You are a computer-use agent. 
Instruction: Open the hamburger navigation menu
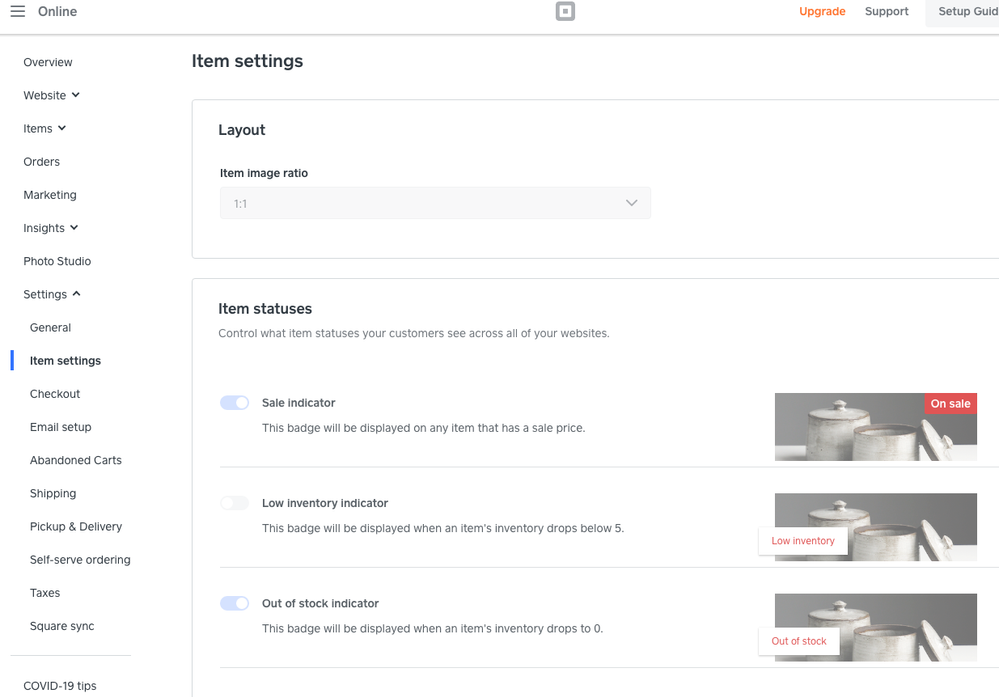click(x=17, y=12)
